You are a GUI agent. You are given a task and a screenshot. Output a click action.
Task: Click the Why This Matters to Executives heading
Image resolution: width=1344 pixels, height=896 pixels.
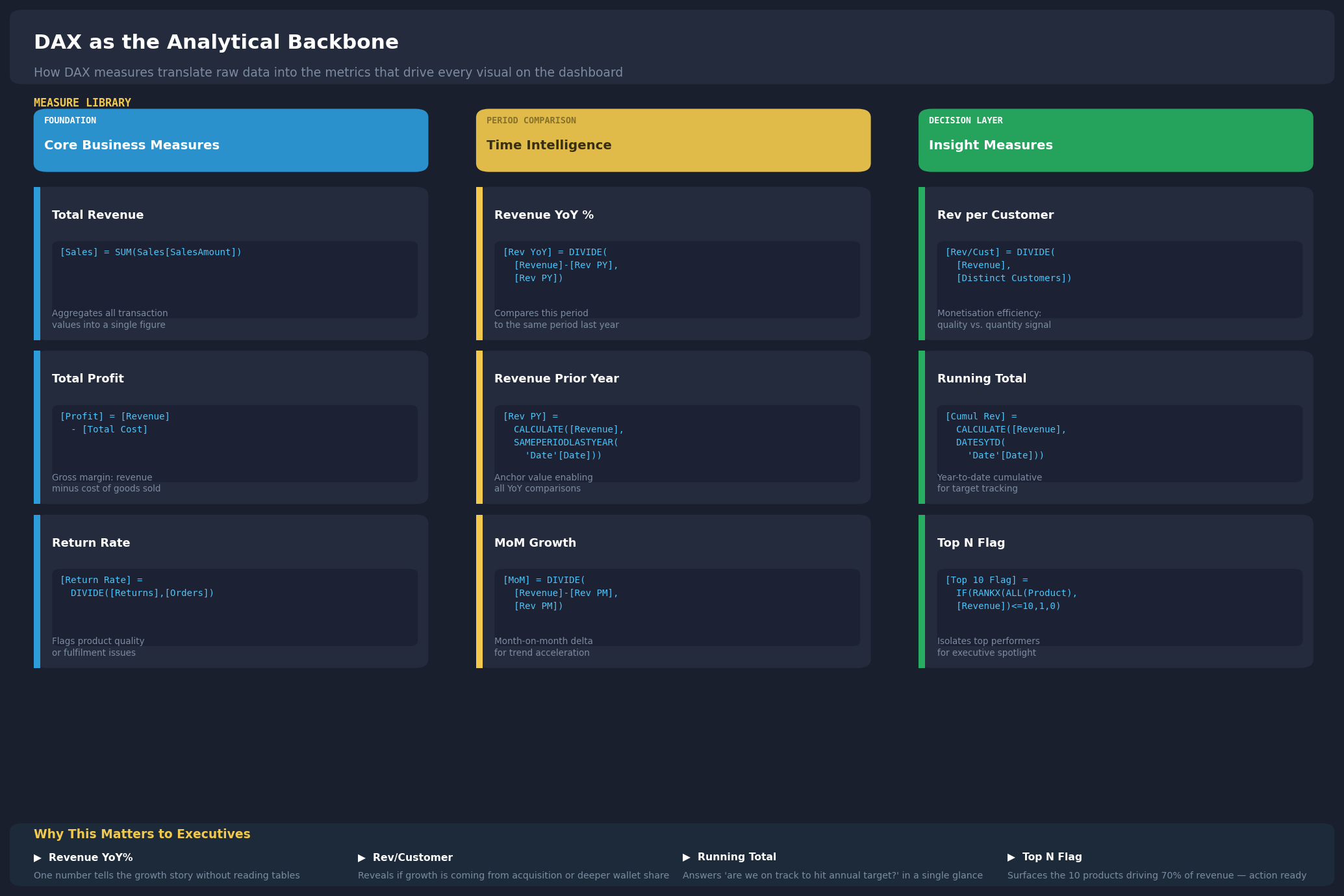pyautogui.click(x=142, y=834)
